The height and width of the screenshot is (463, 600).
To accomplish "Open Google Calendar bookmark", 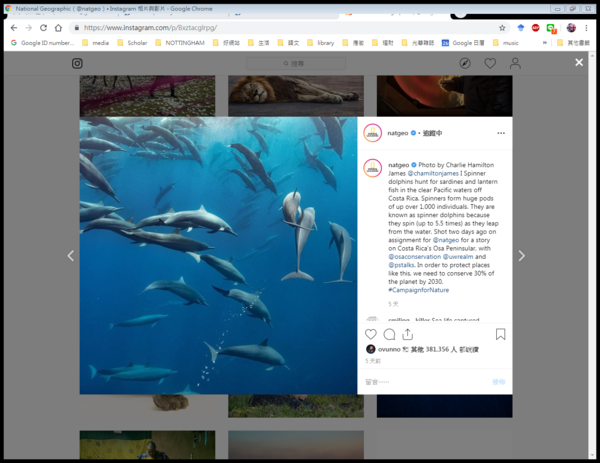I will click(463, 43).
